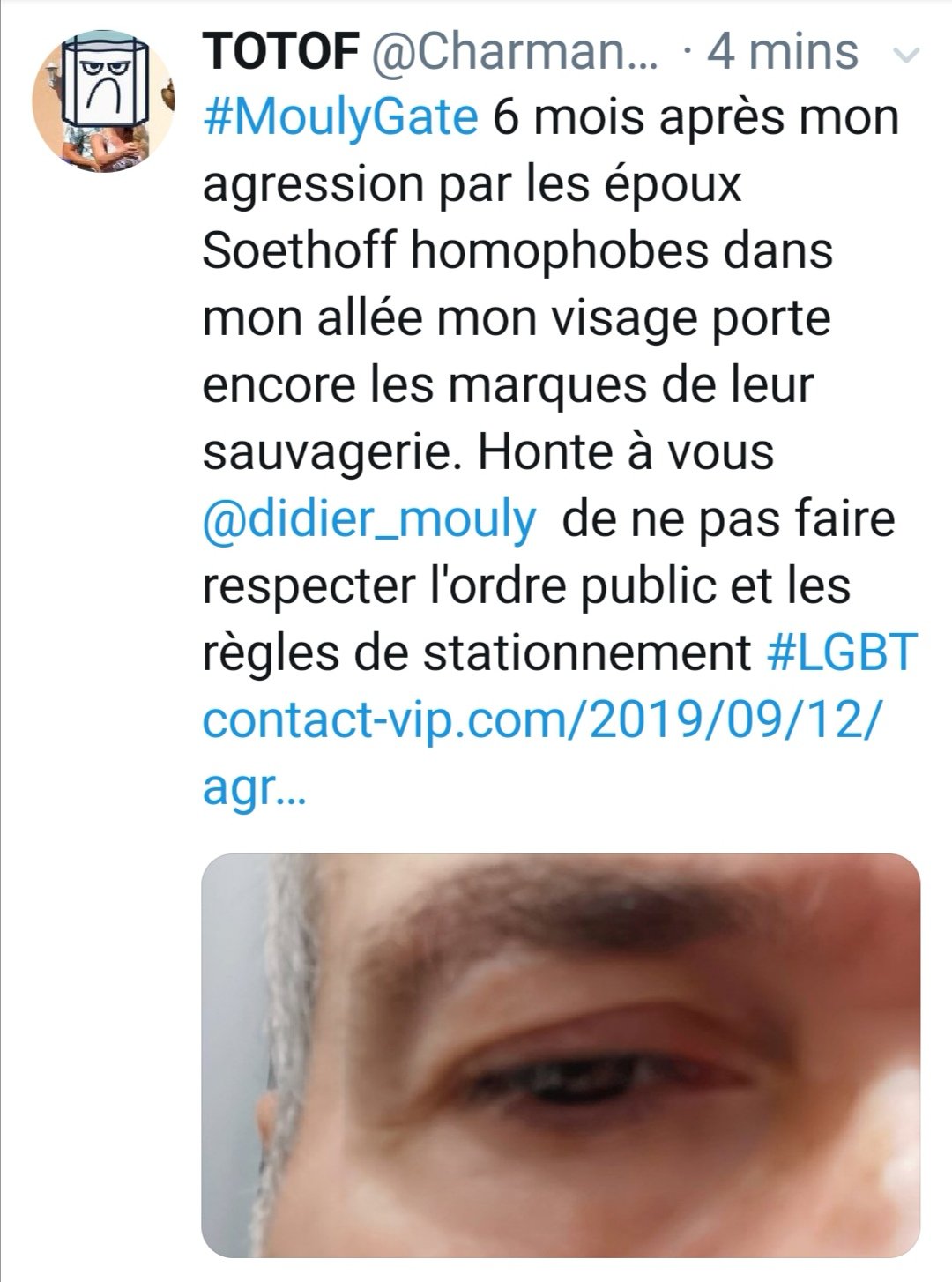Screen dimensions: 952x1282
Task: Open the #MoulyGate hashtag
Action: click(x=341, y=117)
